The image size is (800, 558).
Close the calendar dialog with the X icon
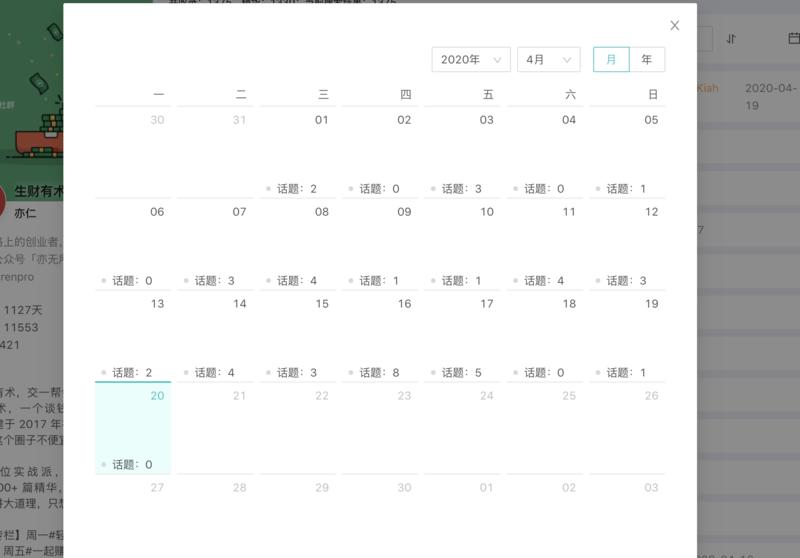coord(675,26)
